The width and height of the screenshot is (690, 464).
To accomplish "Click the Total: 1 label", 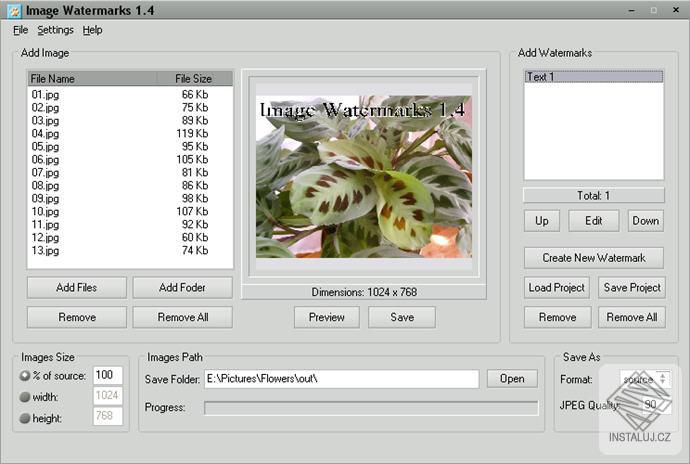I will (x=594, y=195).
